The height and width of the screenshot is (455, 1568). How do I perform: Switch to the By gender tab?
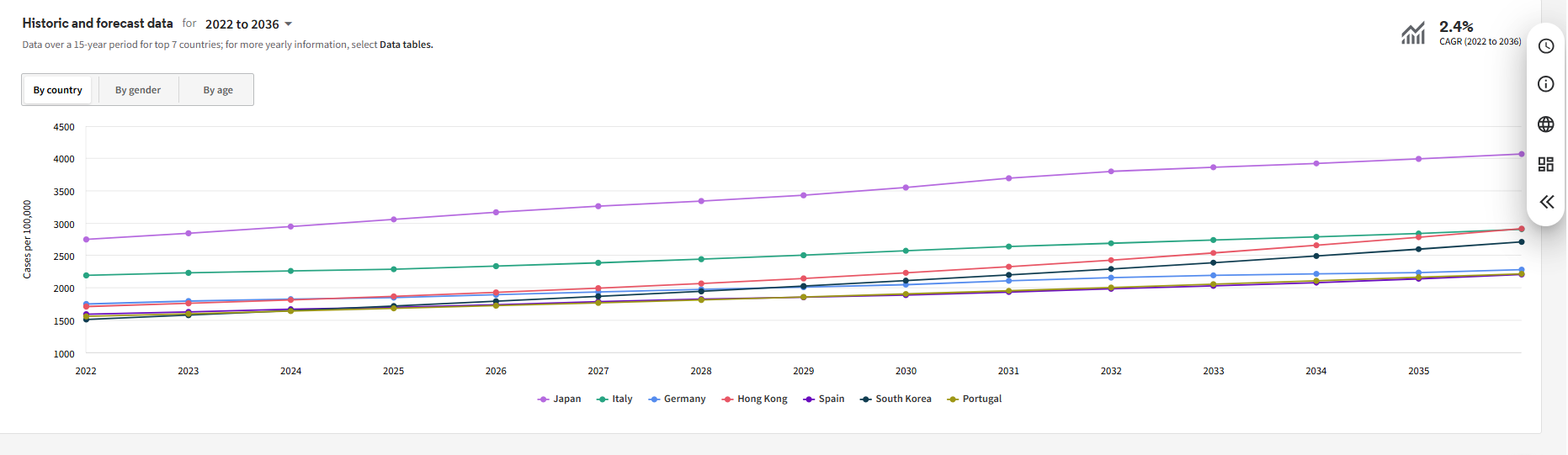point(138,90)
